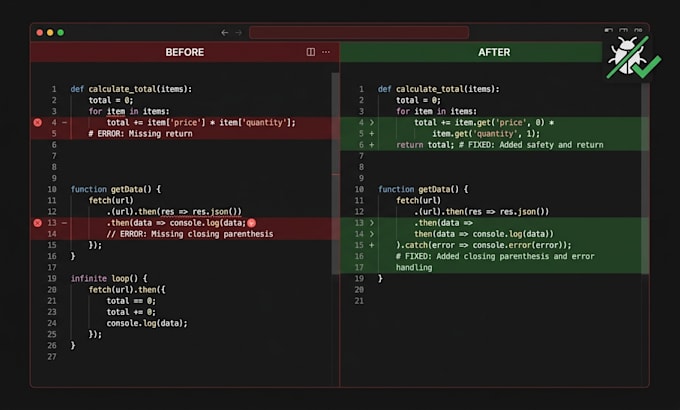
Task: Click the minus deletion marker on line 13
Action: [x=64, y=223]
